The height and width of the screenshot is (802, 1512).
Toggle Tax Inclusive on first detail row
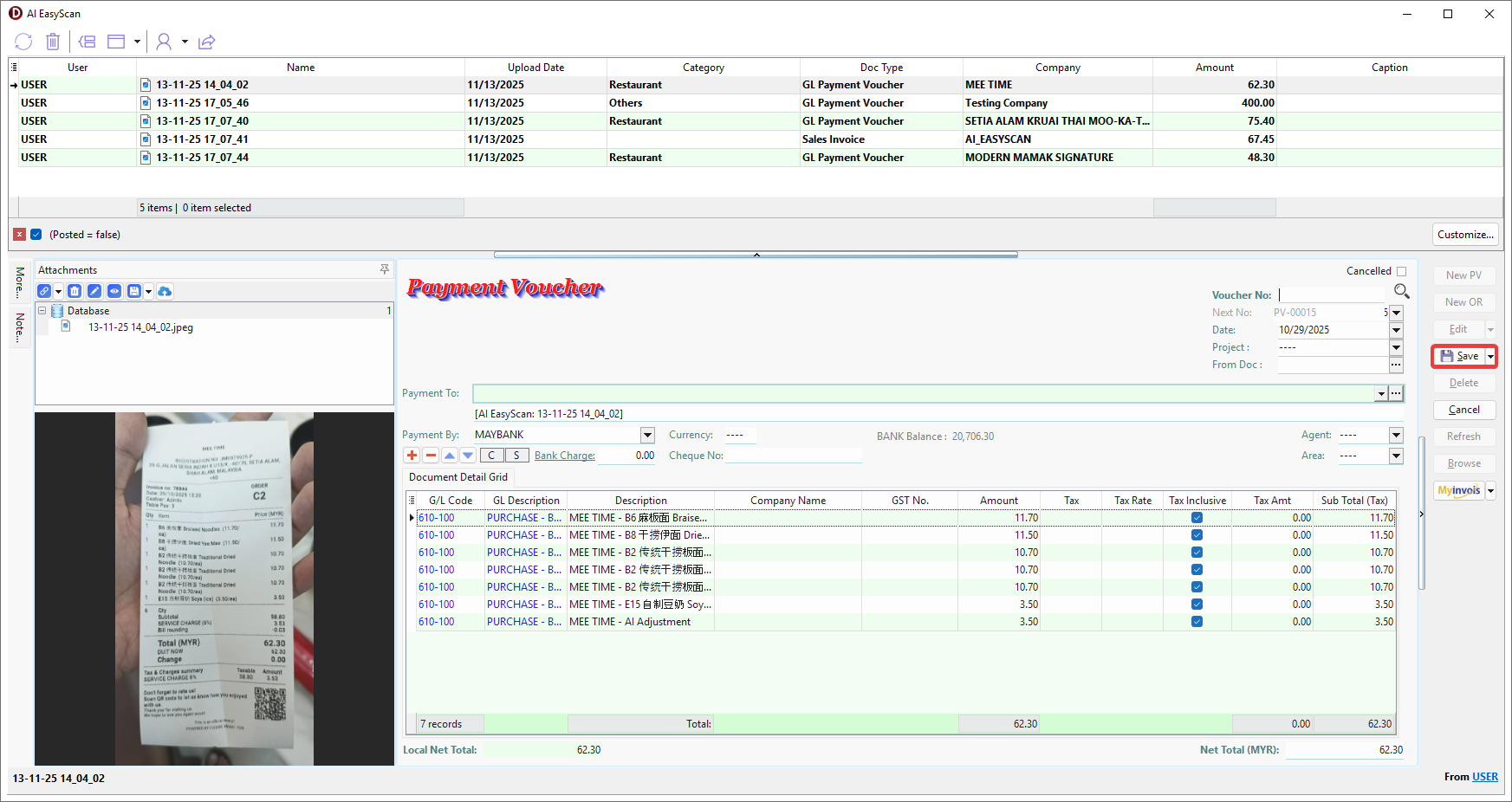pos(1197,518)
